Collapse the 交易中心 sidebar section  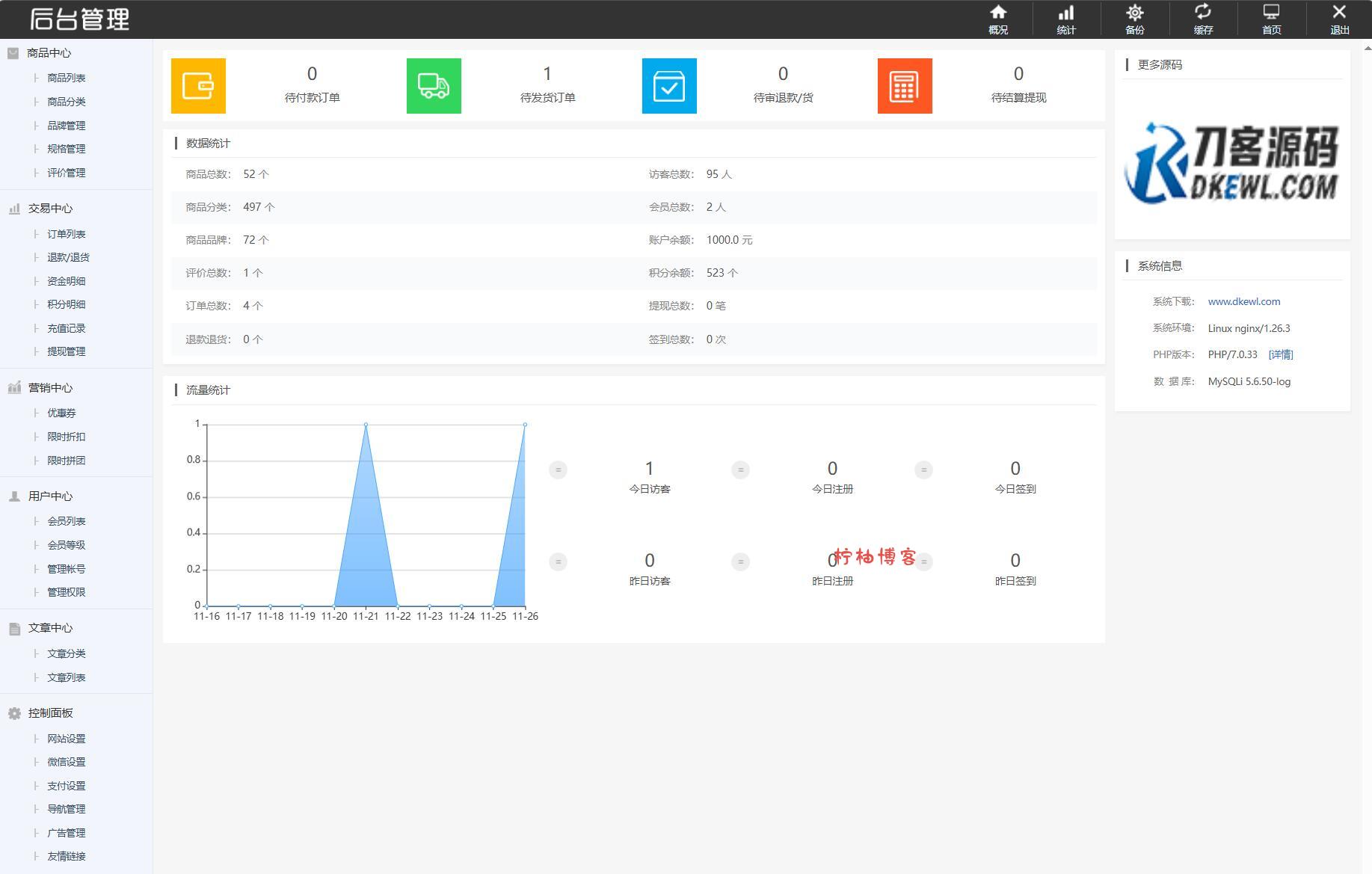tap(50, 209)
